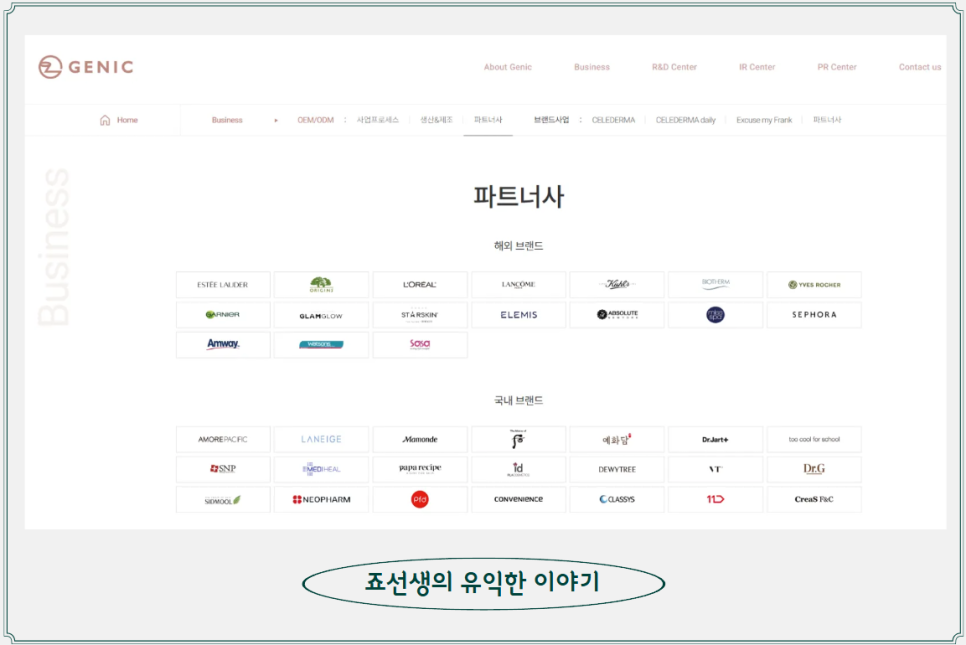Screen dimensions: 966x645
Task: Open the 브랜드사업 submenu link
Action: 551,120
